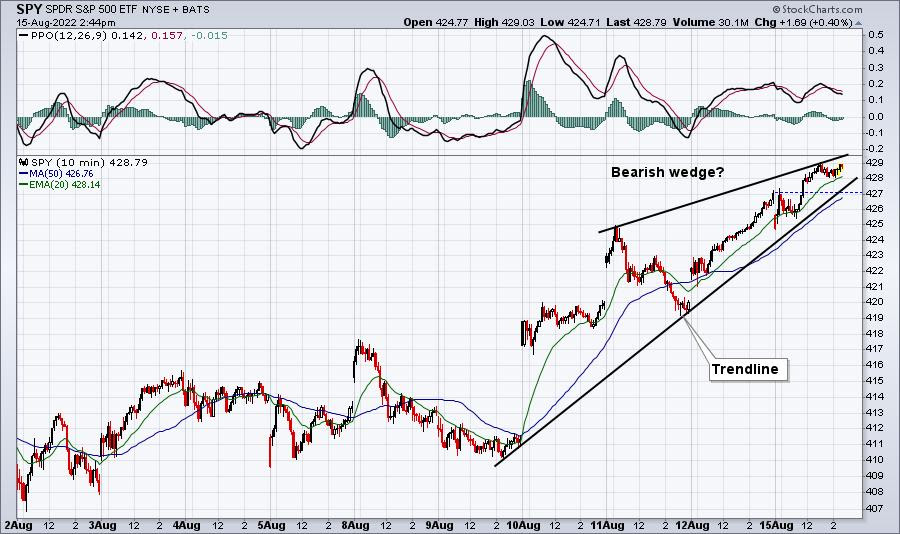Click the candlestick icon beside SPY (10 min)

coord(24,162)
